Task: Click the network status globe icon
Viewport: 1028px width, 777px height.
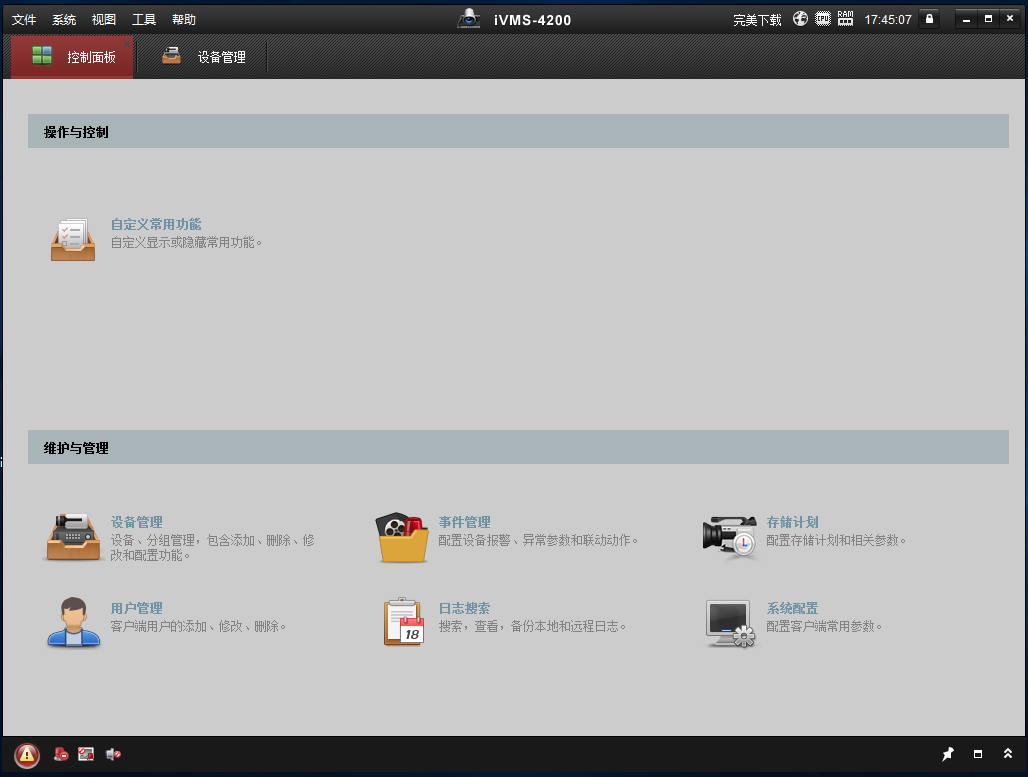Action: click(x=798, y=18)
